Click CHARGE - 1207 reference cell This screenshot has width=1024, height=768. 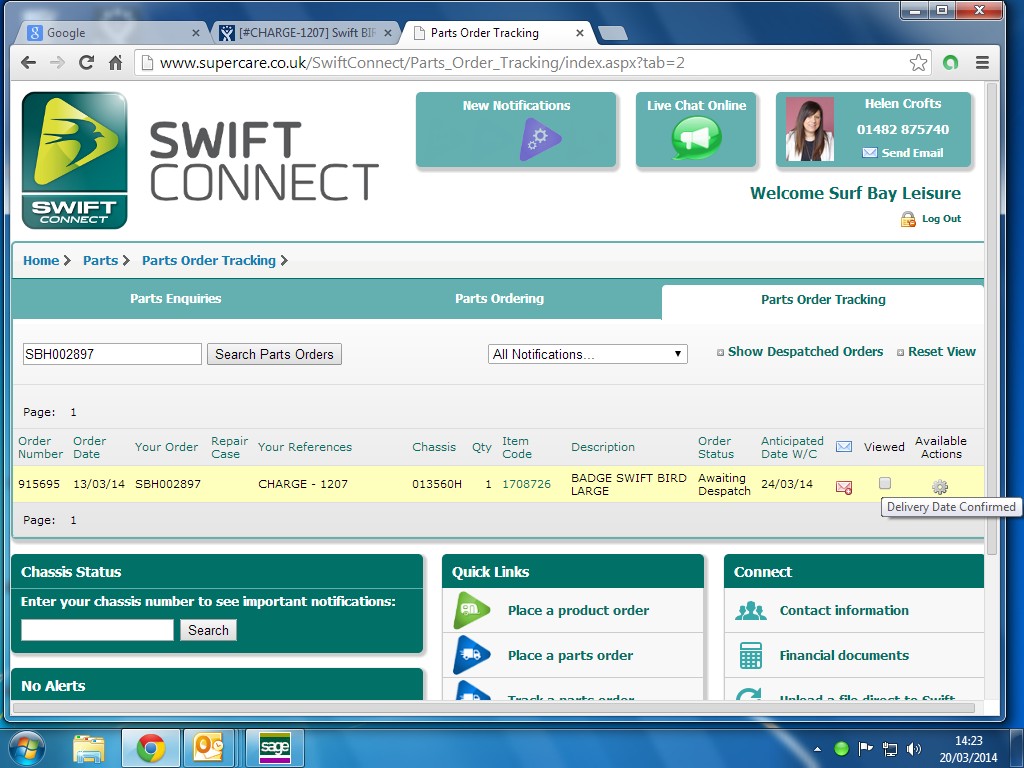[303, 484]
